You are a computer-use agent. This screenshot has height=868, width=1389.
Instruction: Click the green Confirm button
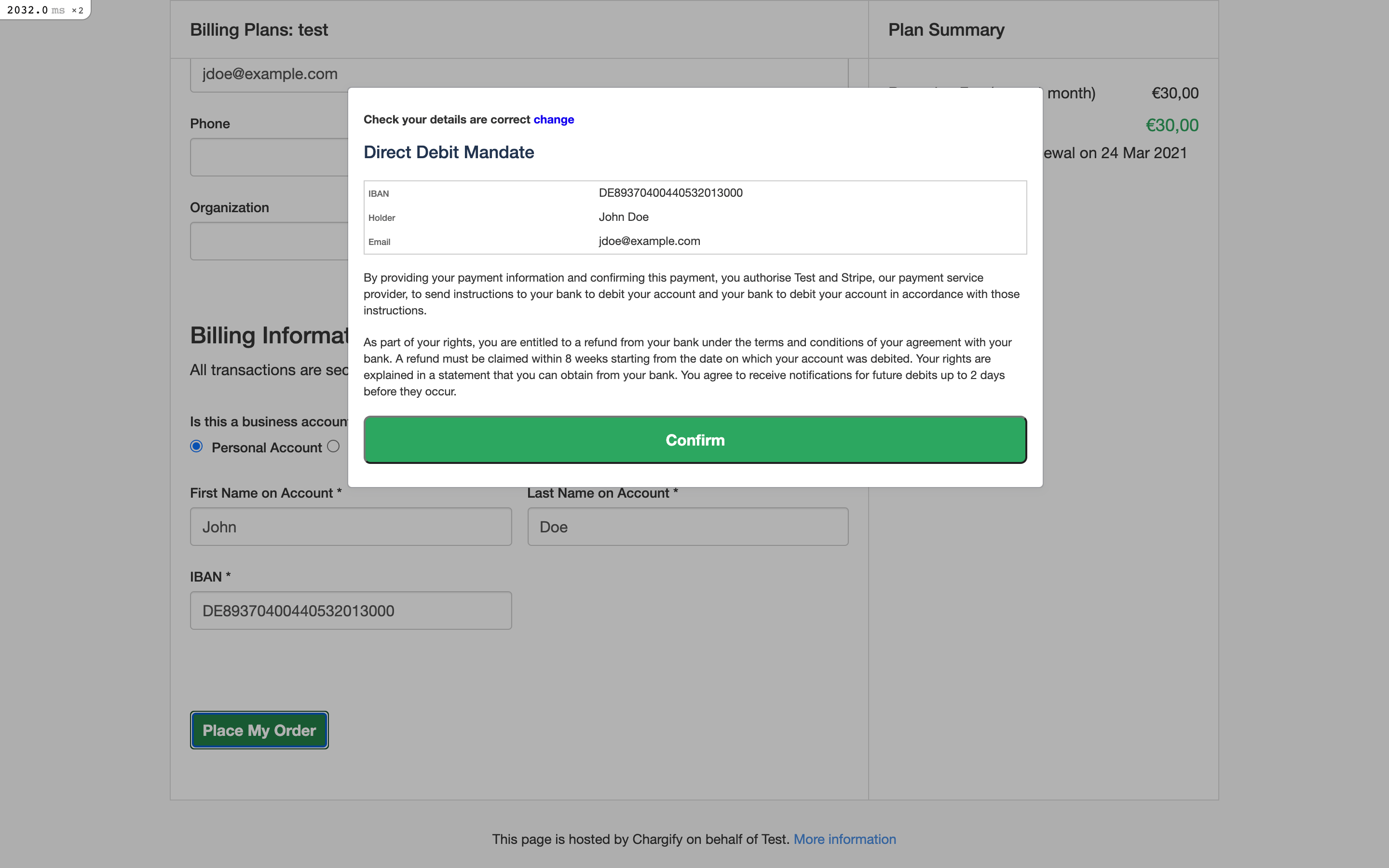pyautogui.click(x=694, y=440)
